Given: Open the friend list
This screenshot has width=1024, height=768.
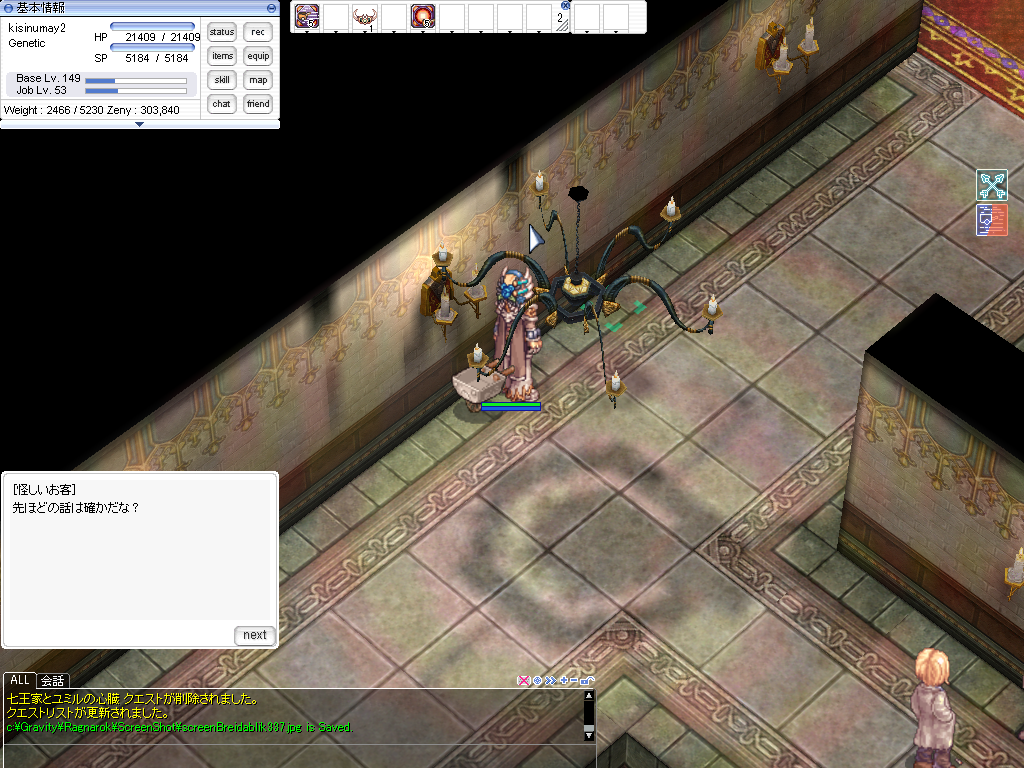Looking at the screenshot, I should pos(258,104).
